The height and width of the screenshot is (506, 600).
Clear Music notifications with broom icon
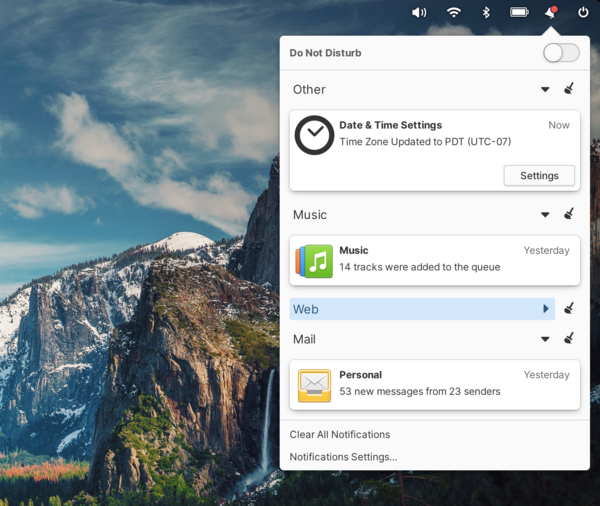click(569, 214)
